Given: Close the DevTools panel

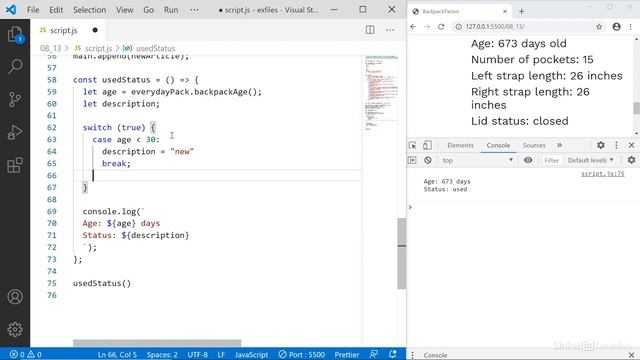Looking at the screenshot, I should click(631, 145).
